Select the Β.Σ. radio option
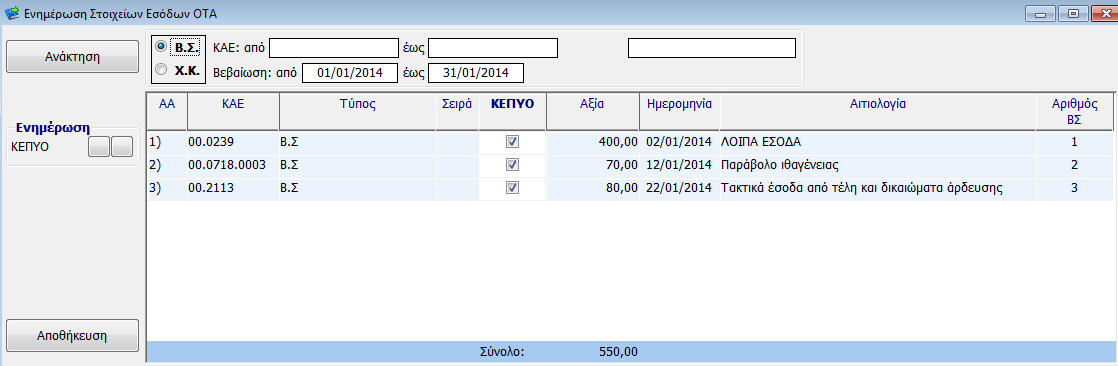The image size is (1118, 366). point(161,46)
